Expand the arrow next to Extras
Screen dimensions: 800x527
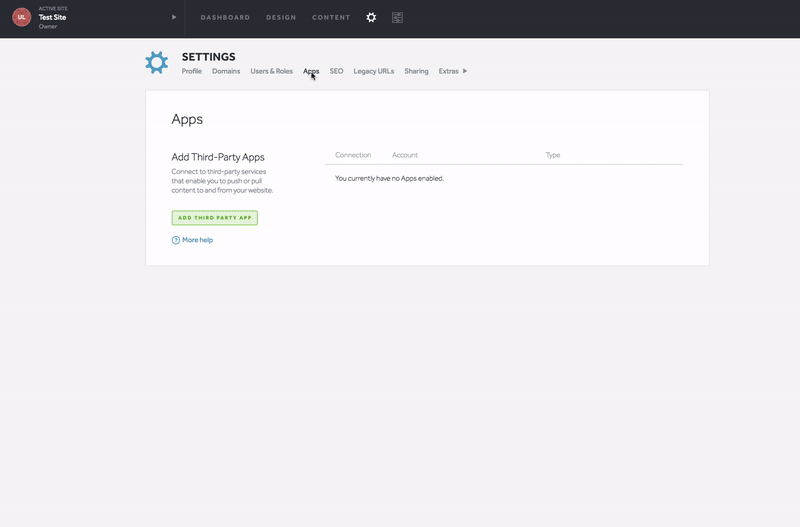(465, 71)
